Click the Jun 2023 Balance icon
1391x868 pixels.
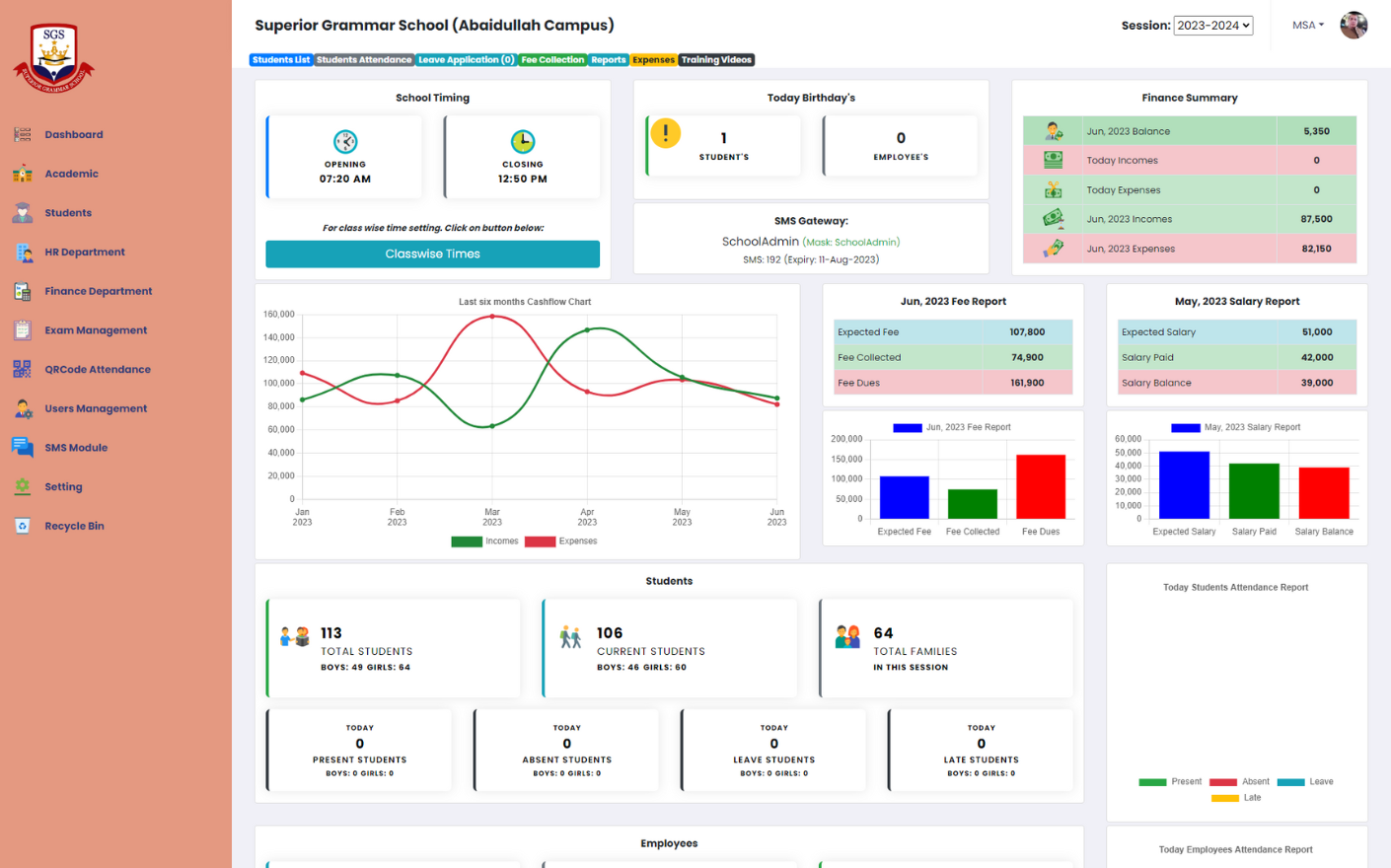pyautogui.click(x=1054, y=131)
